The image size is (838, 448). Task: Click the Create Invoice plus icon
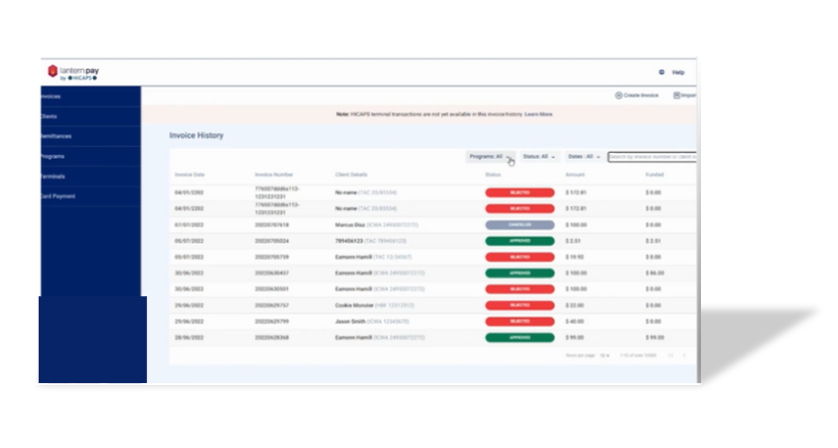pyautogui.click(x=618, y=95)
